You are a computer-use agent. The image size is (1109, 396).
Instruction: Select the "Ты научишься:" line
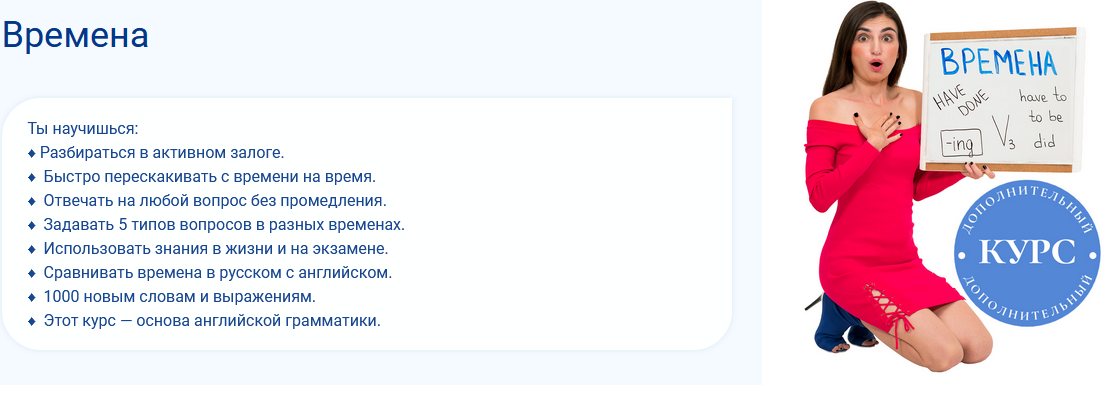(83, 129)
